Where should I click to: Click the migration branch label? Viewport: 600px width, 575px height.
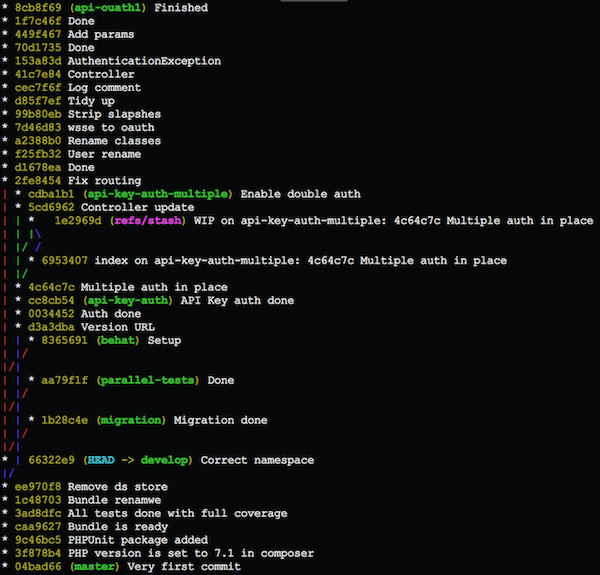[x=128, y=420]
